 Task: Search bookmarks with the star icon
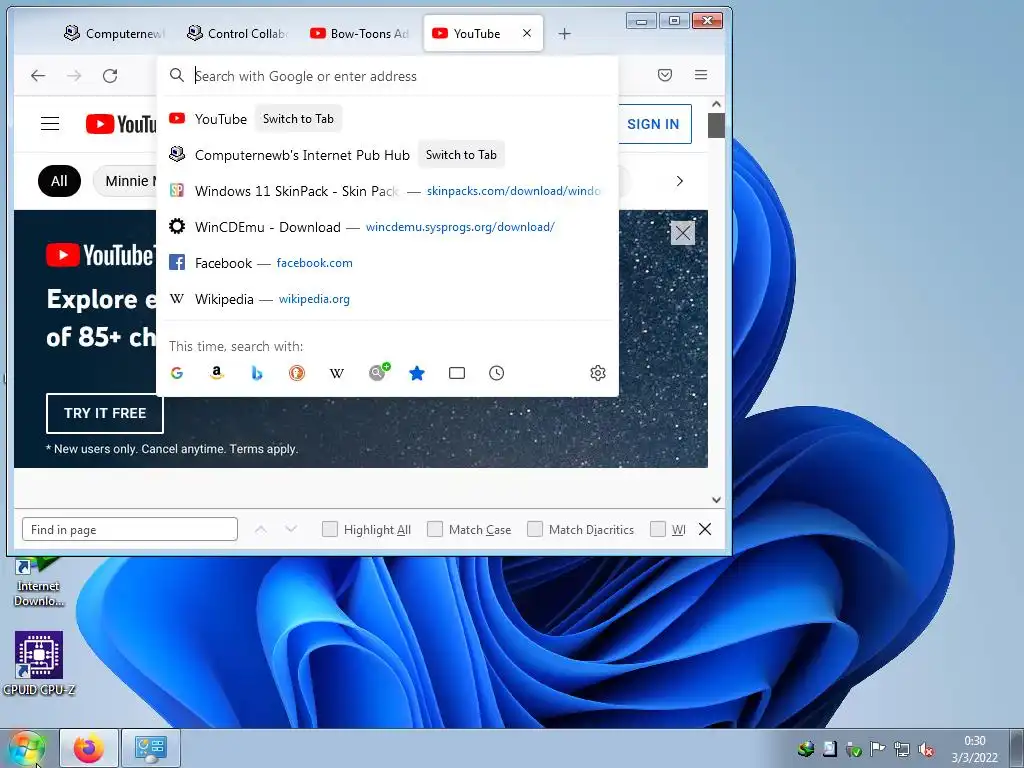tap(417, 373)
